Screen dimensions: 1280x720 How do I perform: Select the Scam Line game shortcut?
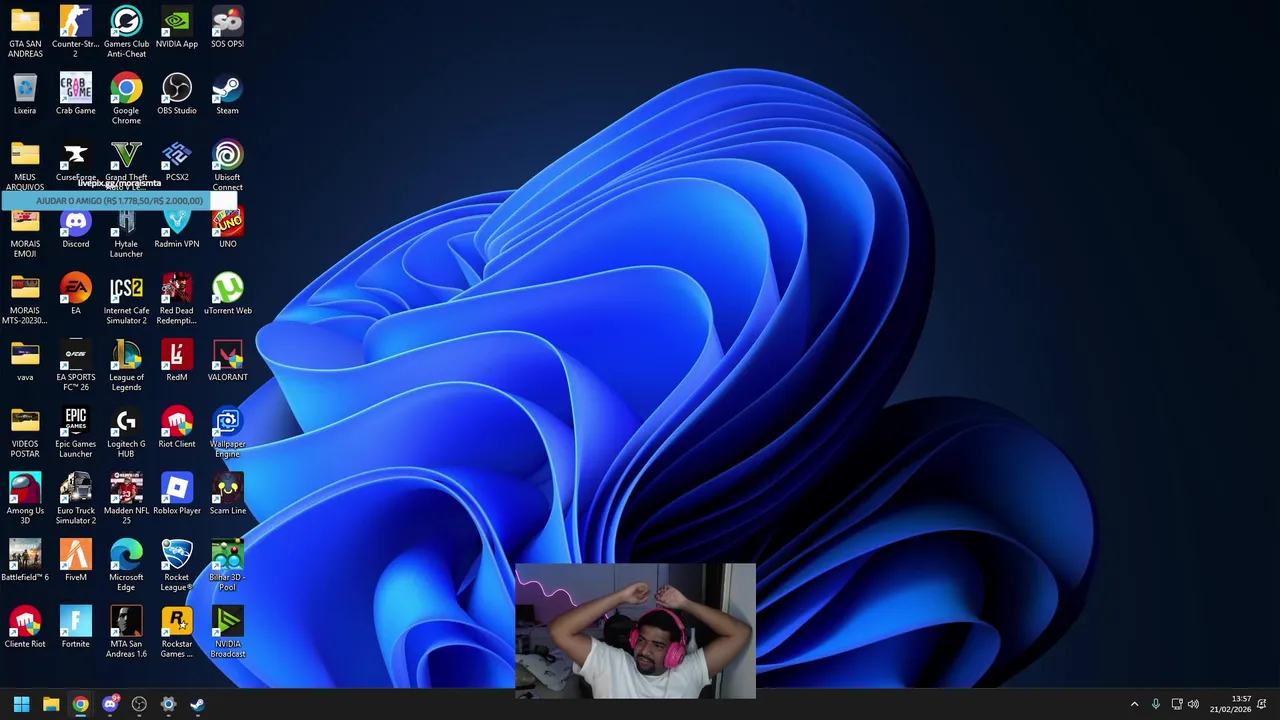(227, 494)
